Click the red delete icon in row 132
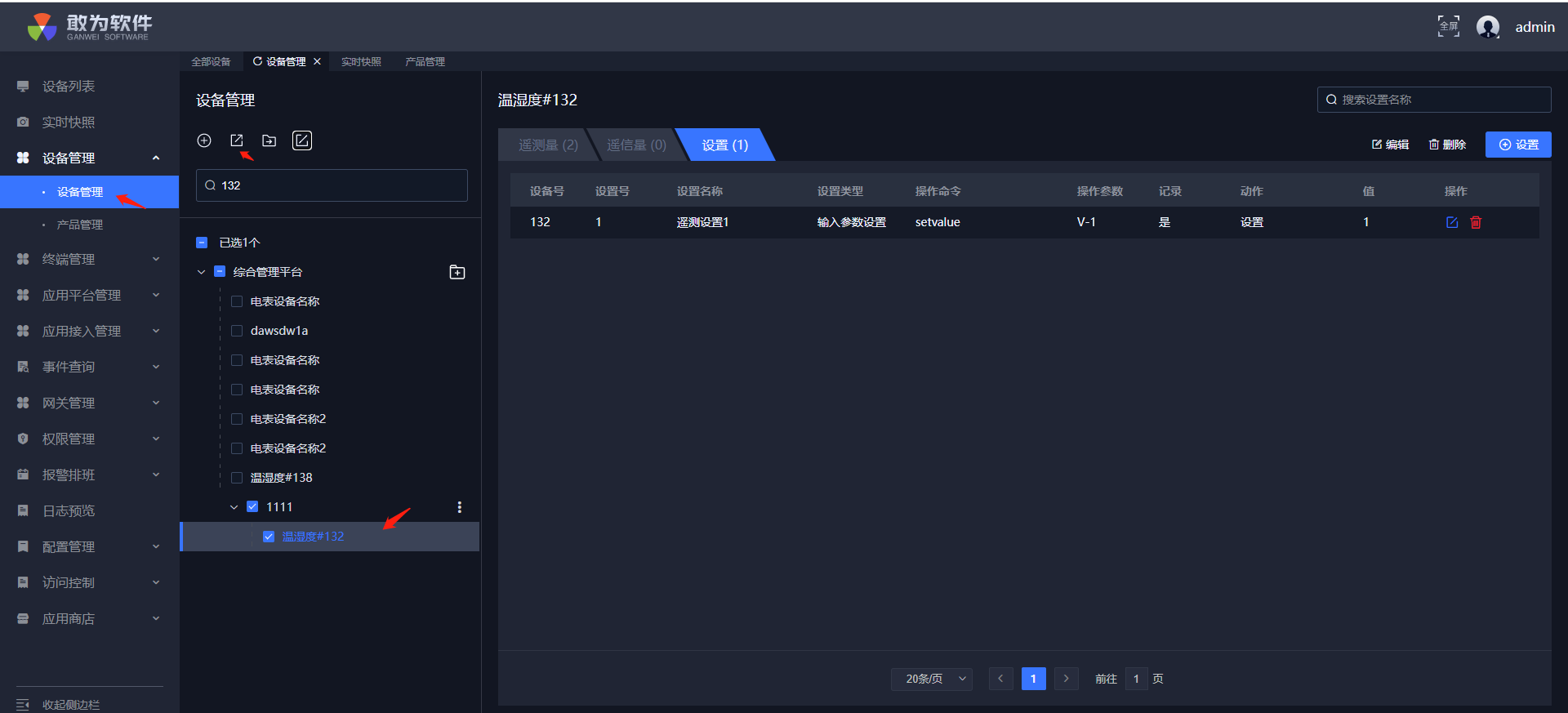This screenshot has height=713, width=1568. pos(1476,222)
